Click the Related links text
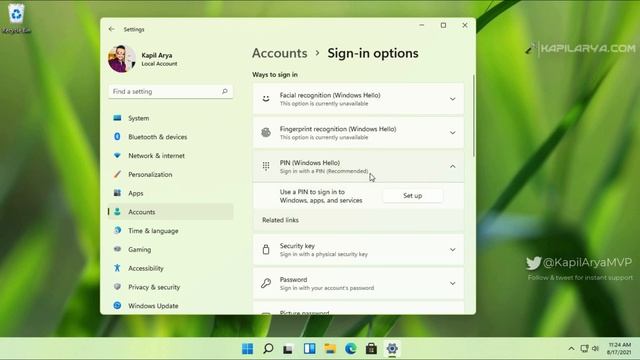Screen dimensions: 640x360 pos(280,220)
